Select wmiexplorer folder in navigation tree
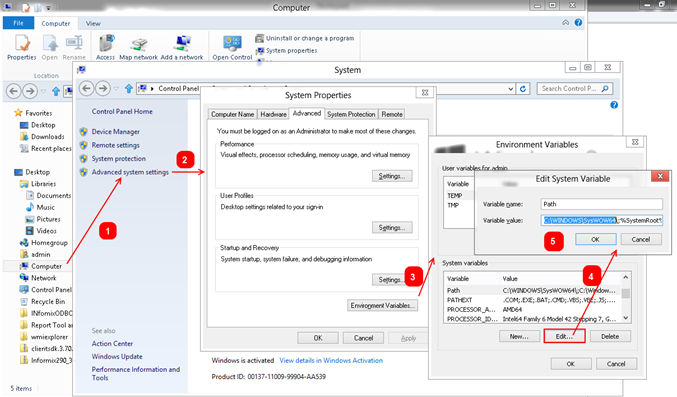 pyautogui.click(x=44, y=337)
